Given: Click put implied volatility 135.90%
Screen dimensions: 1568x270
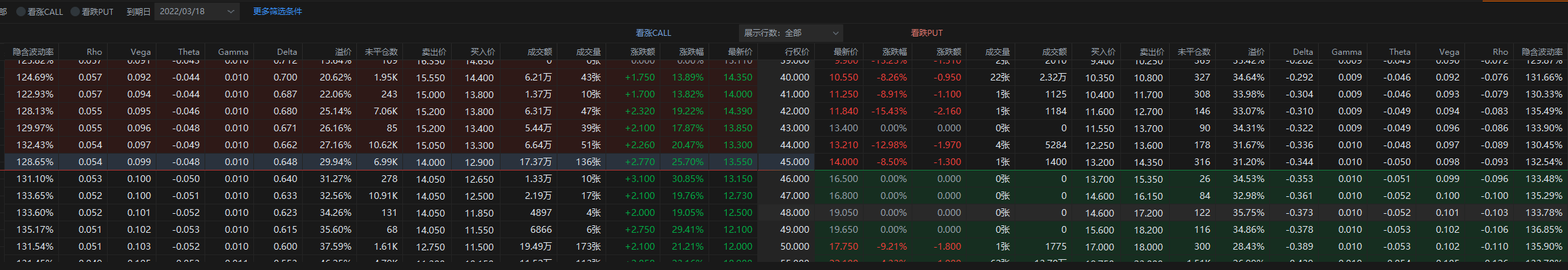Looking at the screenshot, I should click(x=1544, y=246).
